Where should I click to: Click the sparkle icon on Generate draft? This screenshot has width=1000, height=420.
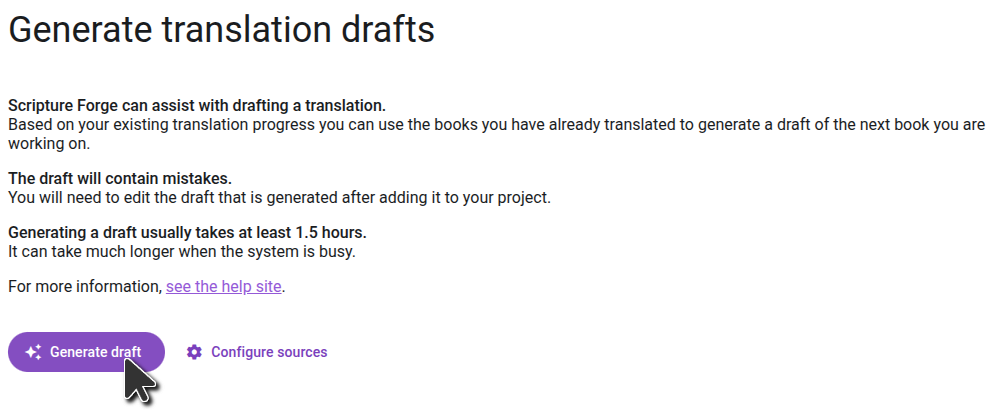[33, 352]
